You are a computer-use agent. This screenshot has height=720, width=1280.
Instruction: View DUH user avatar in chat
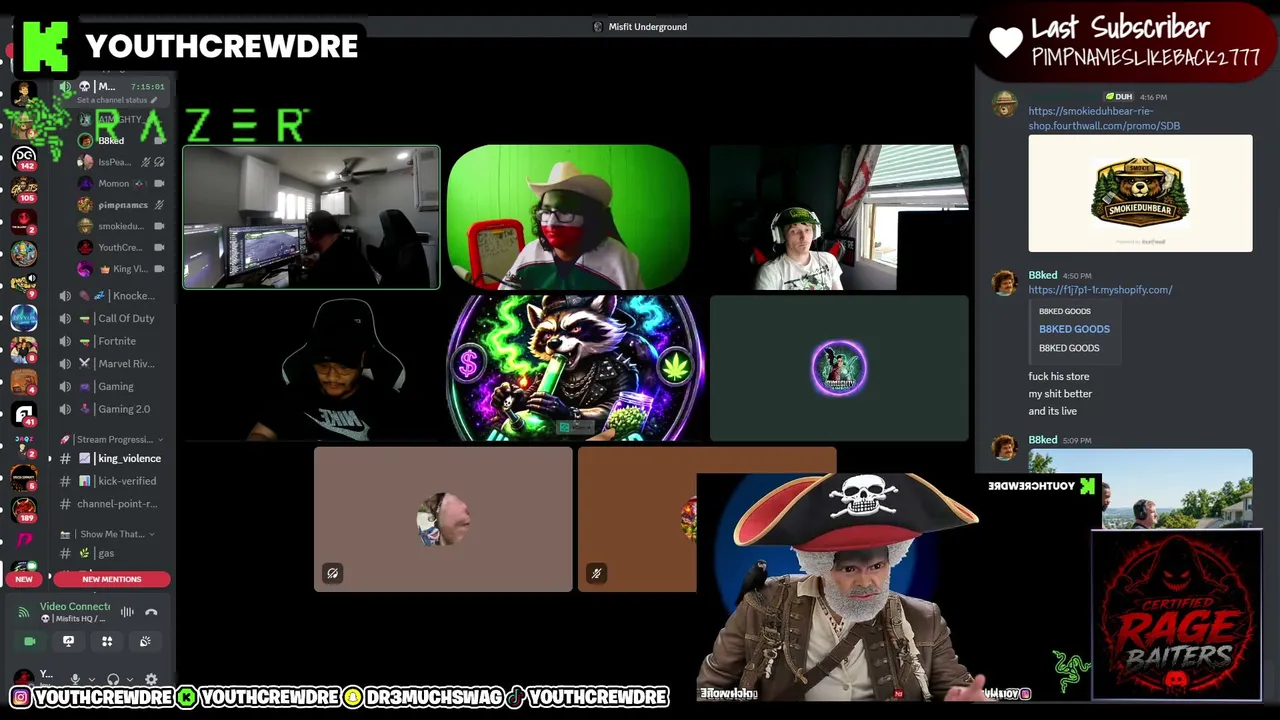(1004, 104)
